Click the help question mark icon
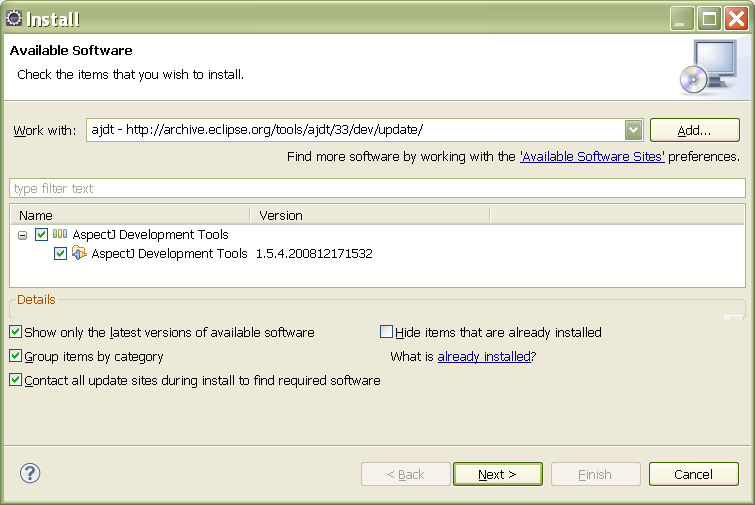Viewport: 755px width, 505px height. [30, 474]
